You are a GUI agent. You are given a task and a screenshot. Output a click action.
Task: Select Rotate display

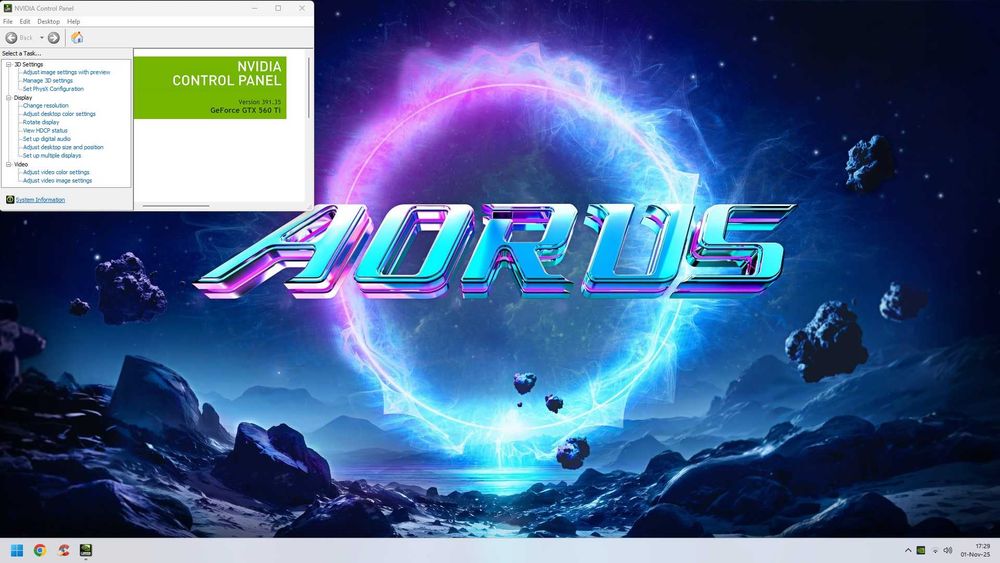pos(41,122)
